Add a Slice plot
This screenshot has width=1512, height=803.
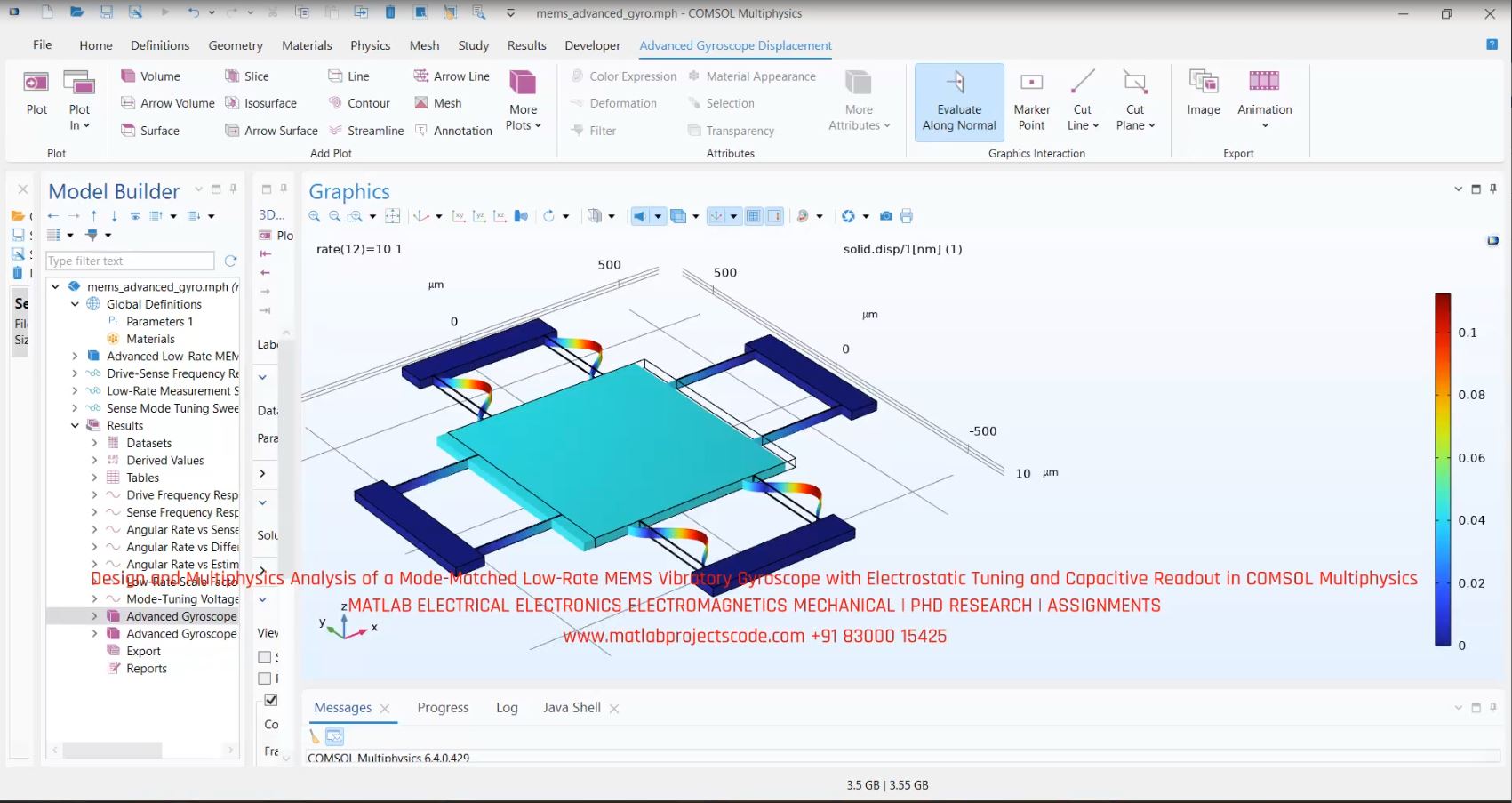tap(247, 76)
